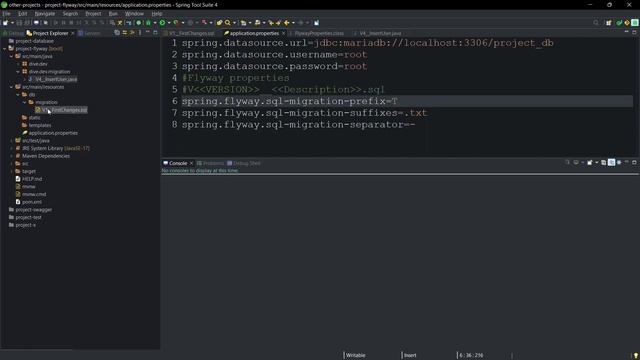Switch to the Debug perspective orange icon
The width and height of the screenshot is (640, 360).
tap(627, 23)
